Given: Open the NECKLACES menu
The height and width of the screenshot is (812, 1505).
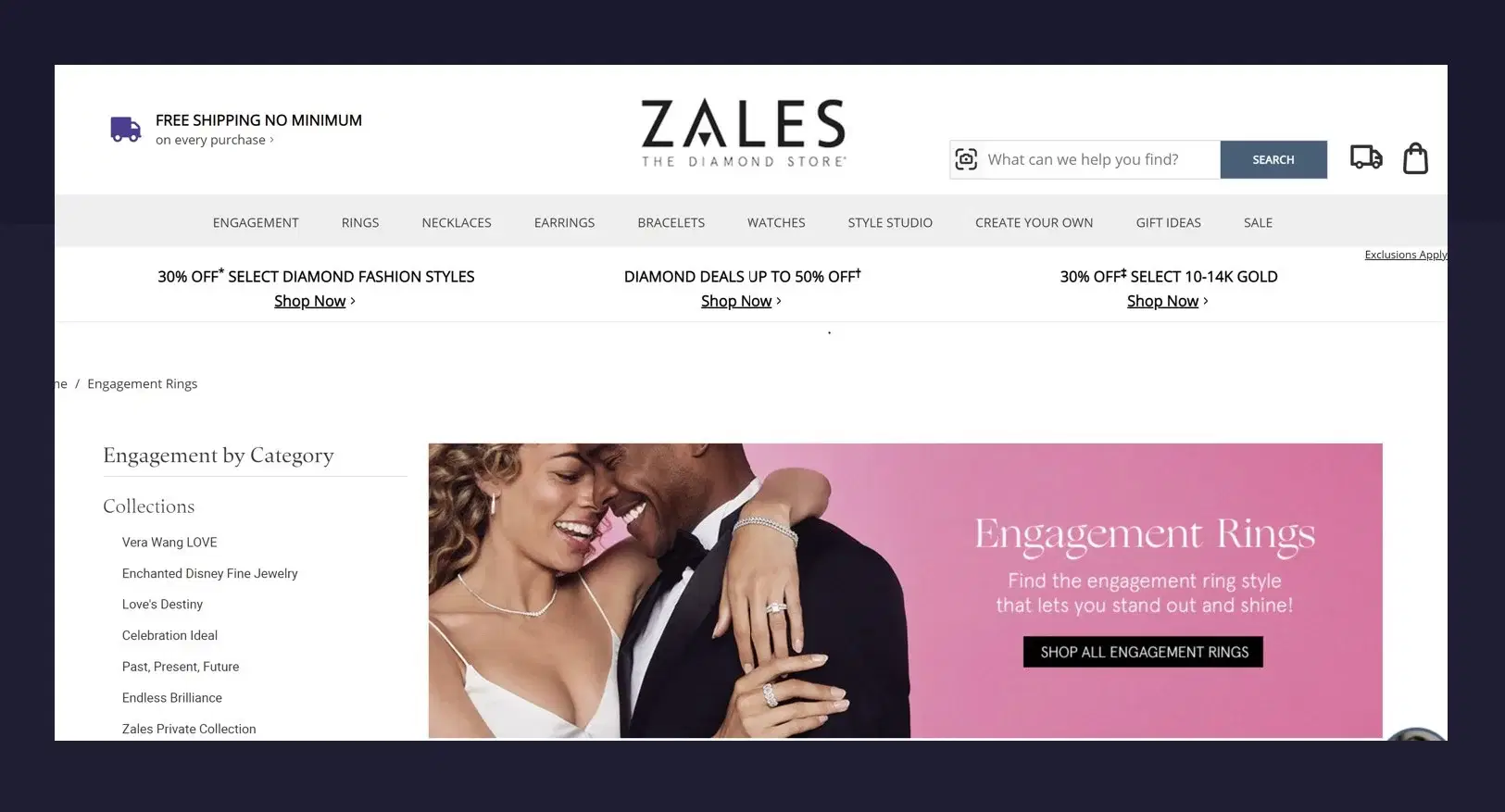Looking at the screenshot, I should [457, 222].
